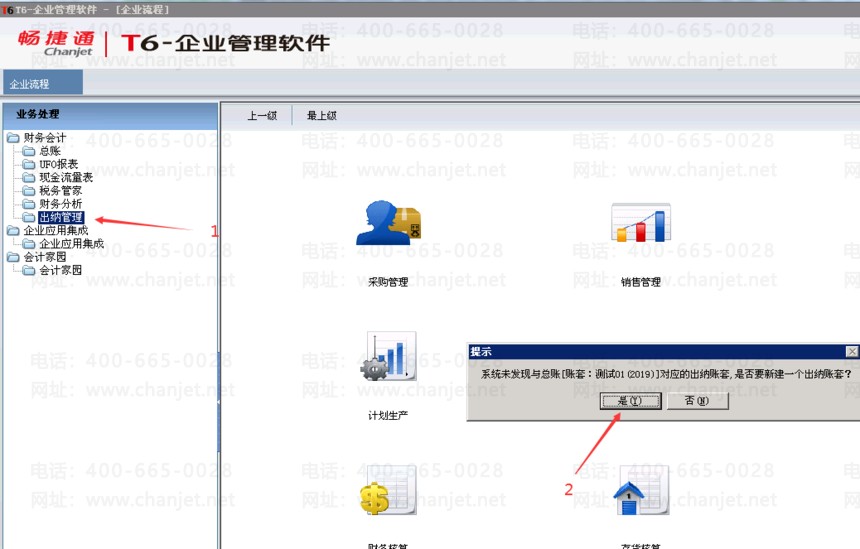Screen dimensions: 860x549
Task: Click the 畅捷通 Chanjet logo
Action: click(56, 44)
